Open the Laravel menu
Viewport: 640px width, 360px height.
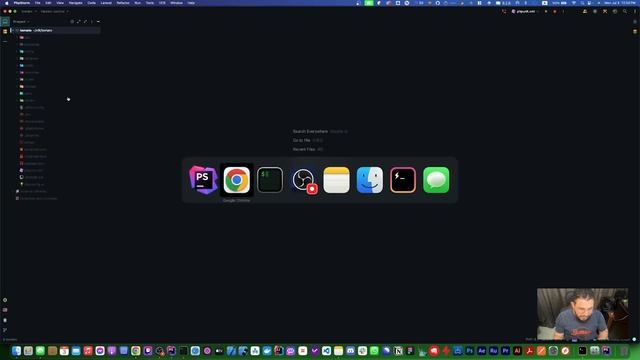[x=106, y=3]
